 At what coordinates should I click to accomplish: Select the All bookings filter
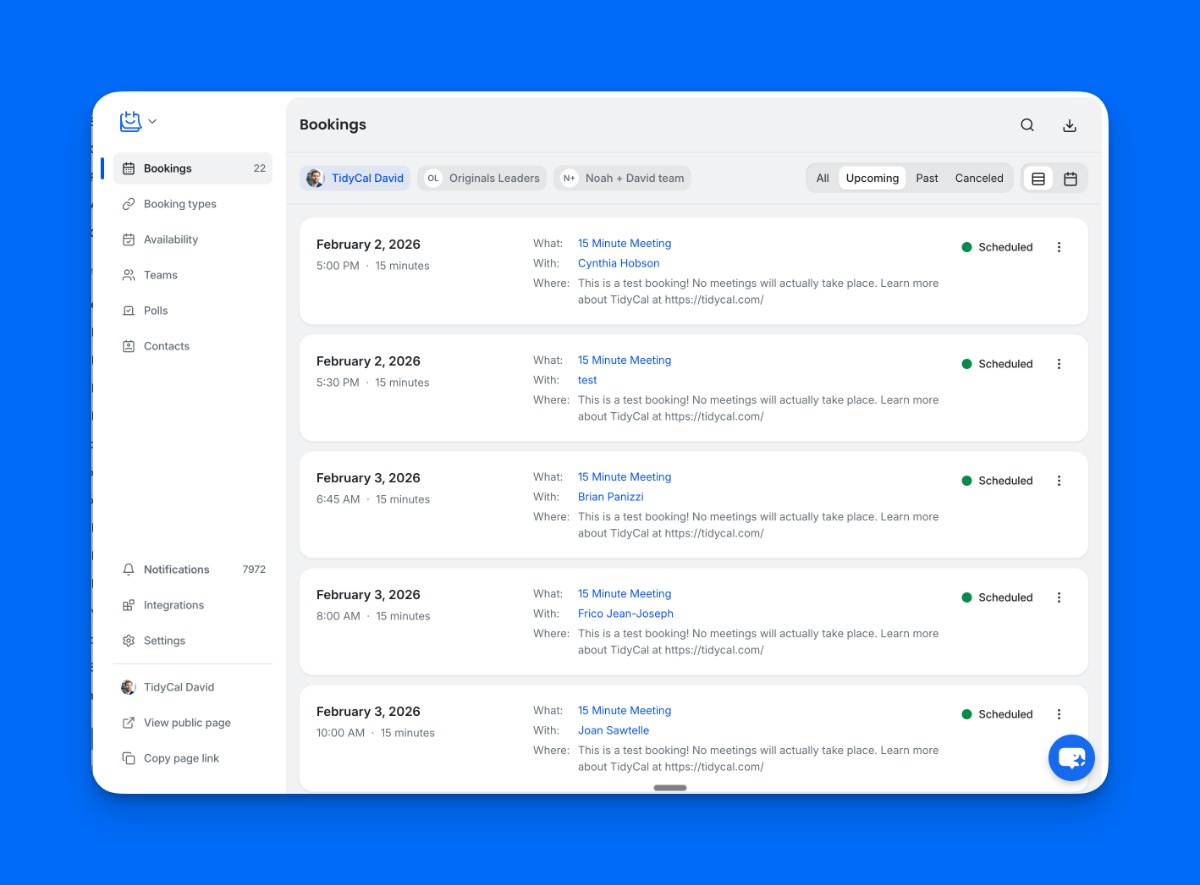click(822, 179)
